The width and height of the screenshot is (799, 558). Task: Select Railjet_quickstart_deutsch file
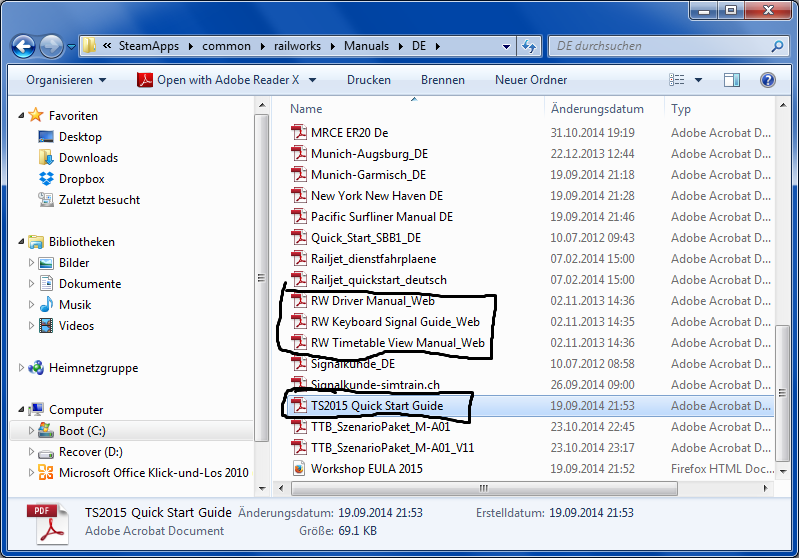pyautogui.click(x=379, y=279)
